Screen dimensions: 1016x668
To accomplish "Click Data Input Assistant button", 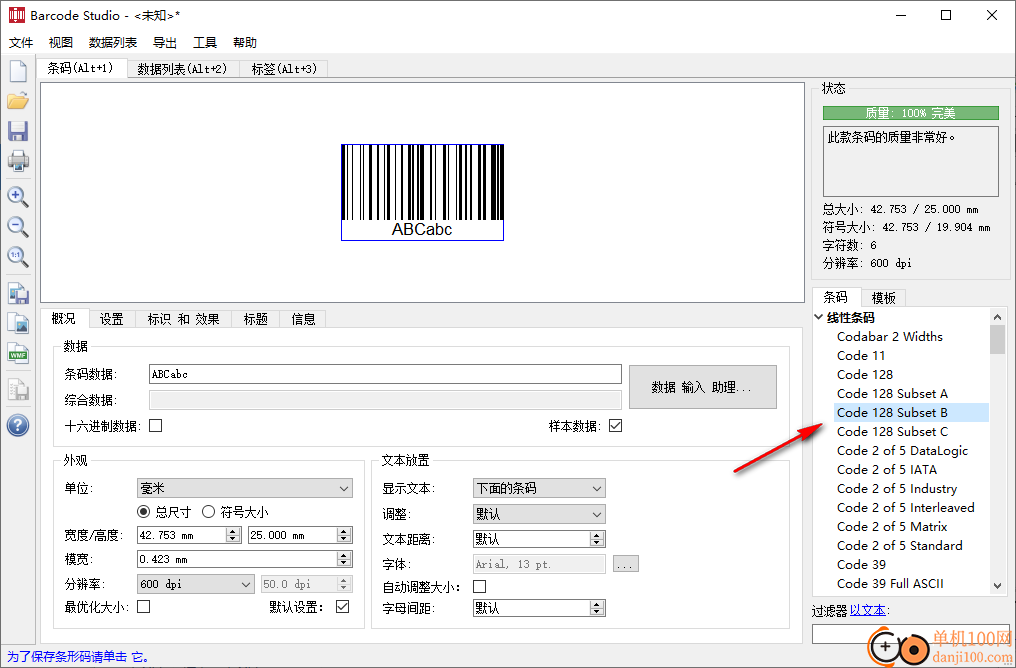I will (702, 387).
